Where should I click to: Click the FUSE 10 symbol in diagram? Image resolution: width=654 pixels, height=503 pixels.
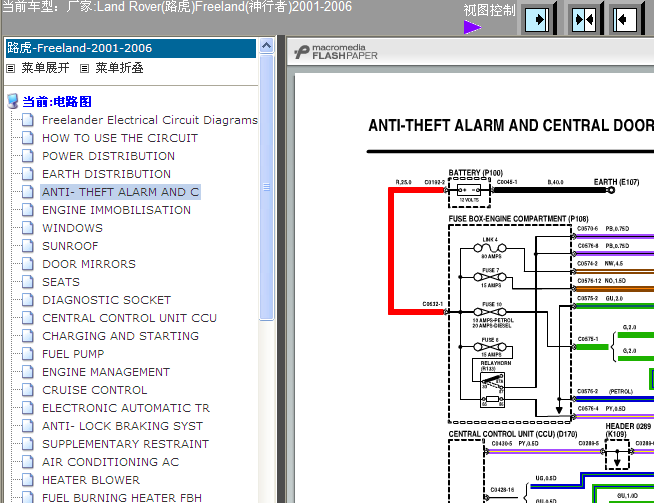(x=490, y=312)
